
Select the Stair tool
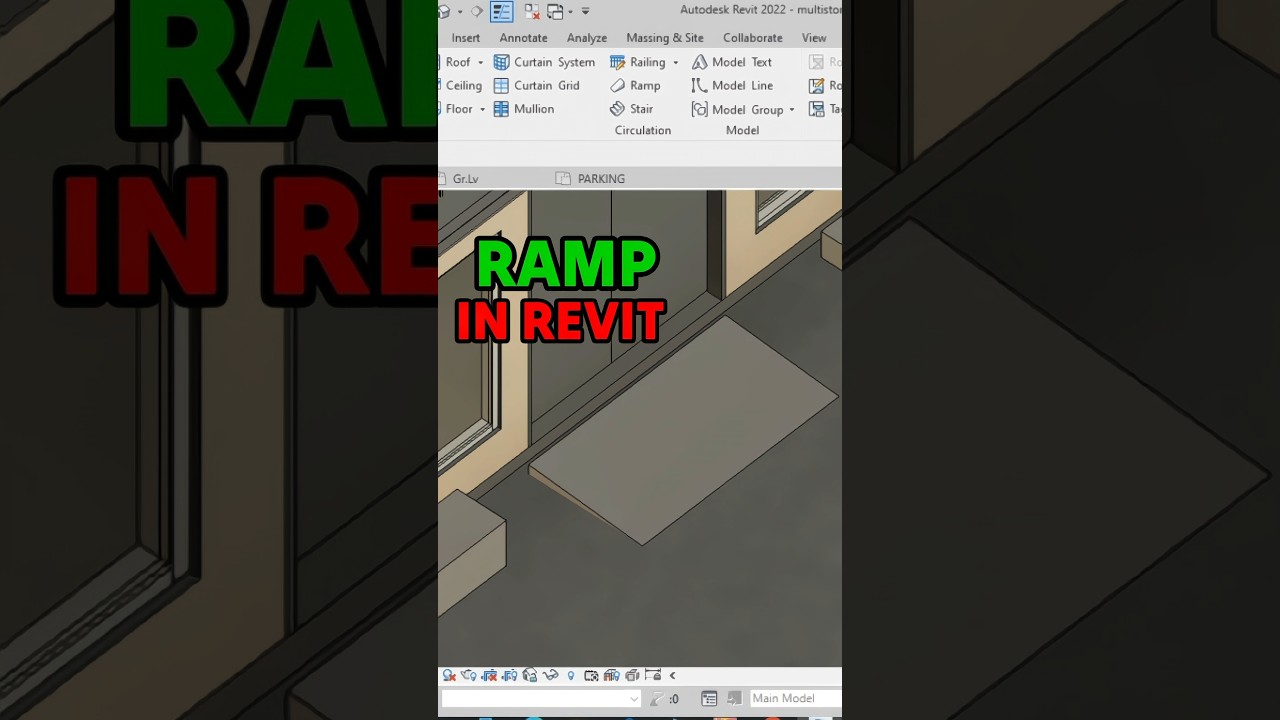point(631,109)
